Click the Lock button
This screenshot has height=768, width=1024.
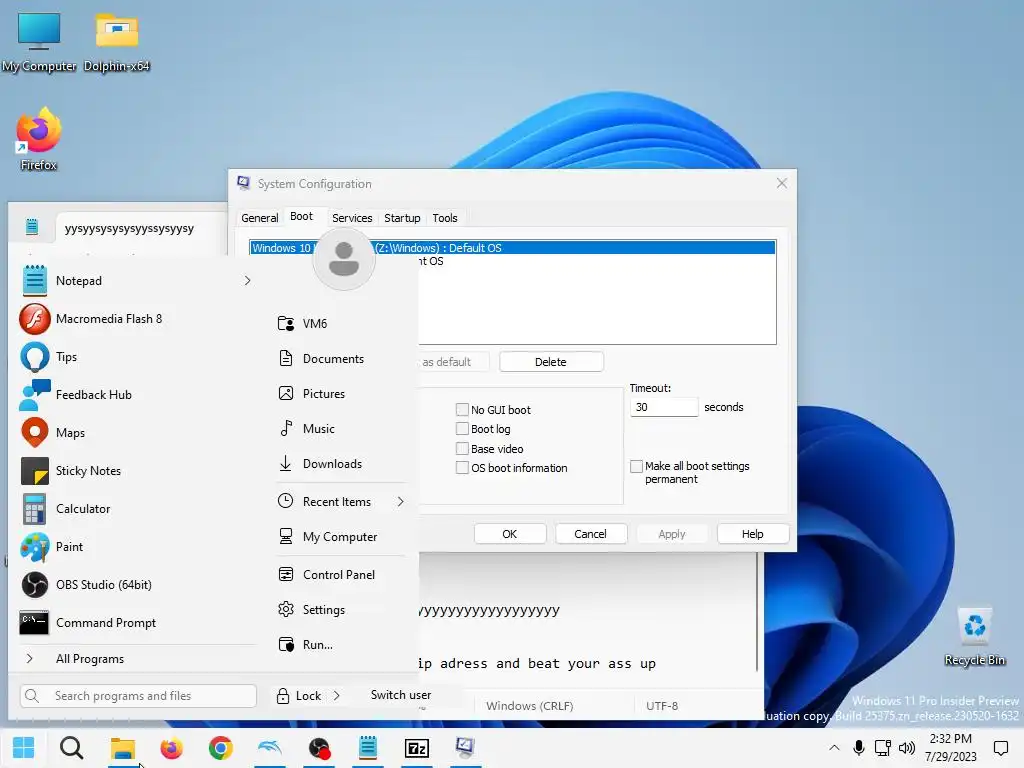[299, 696]
